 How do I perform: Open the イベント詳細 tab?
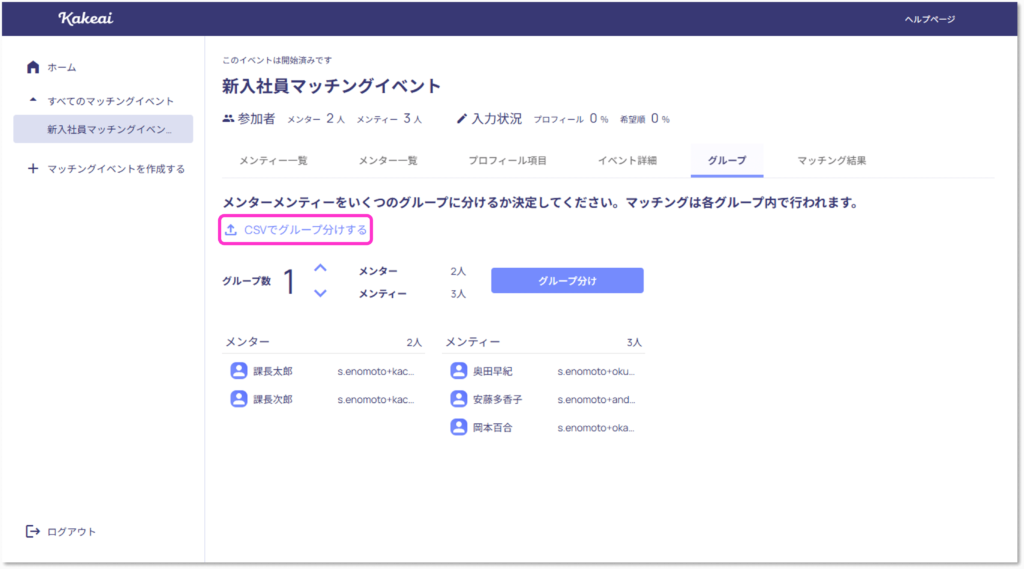[x=627, y=160]
